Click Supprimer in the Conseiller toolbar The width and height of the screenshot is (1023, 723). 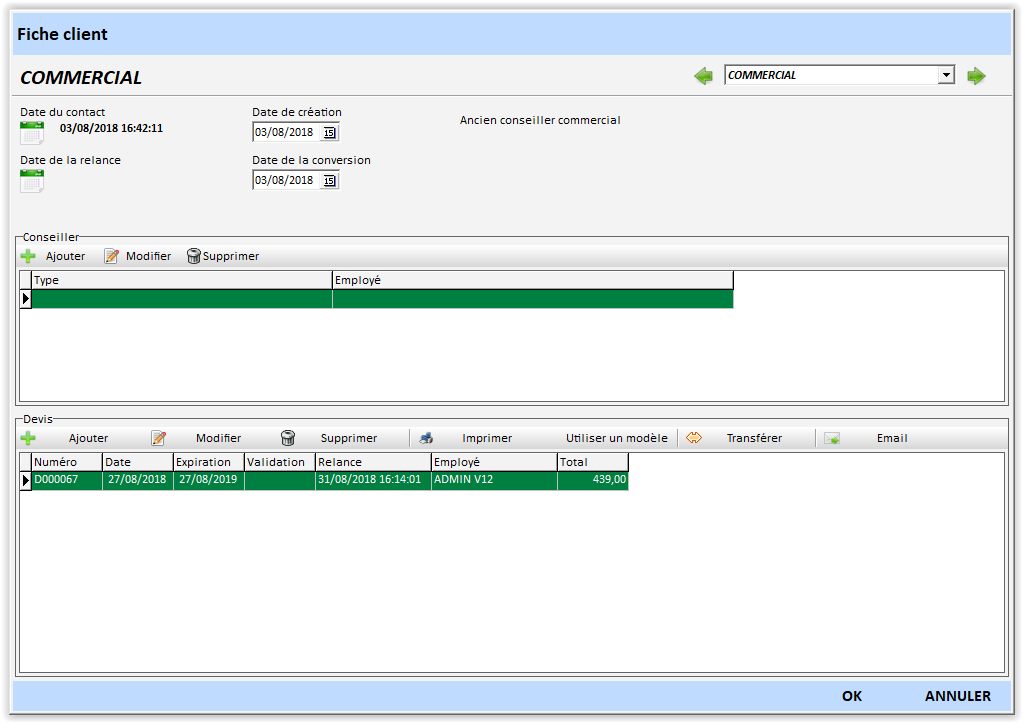point(223,256)
